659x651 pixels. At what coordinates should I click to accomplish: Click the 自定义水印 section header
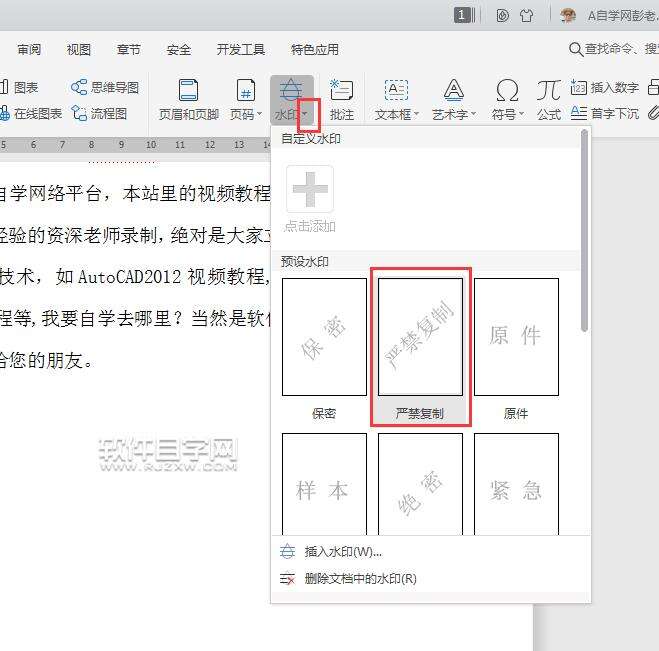coord(311,139)
